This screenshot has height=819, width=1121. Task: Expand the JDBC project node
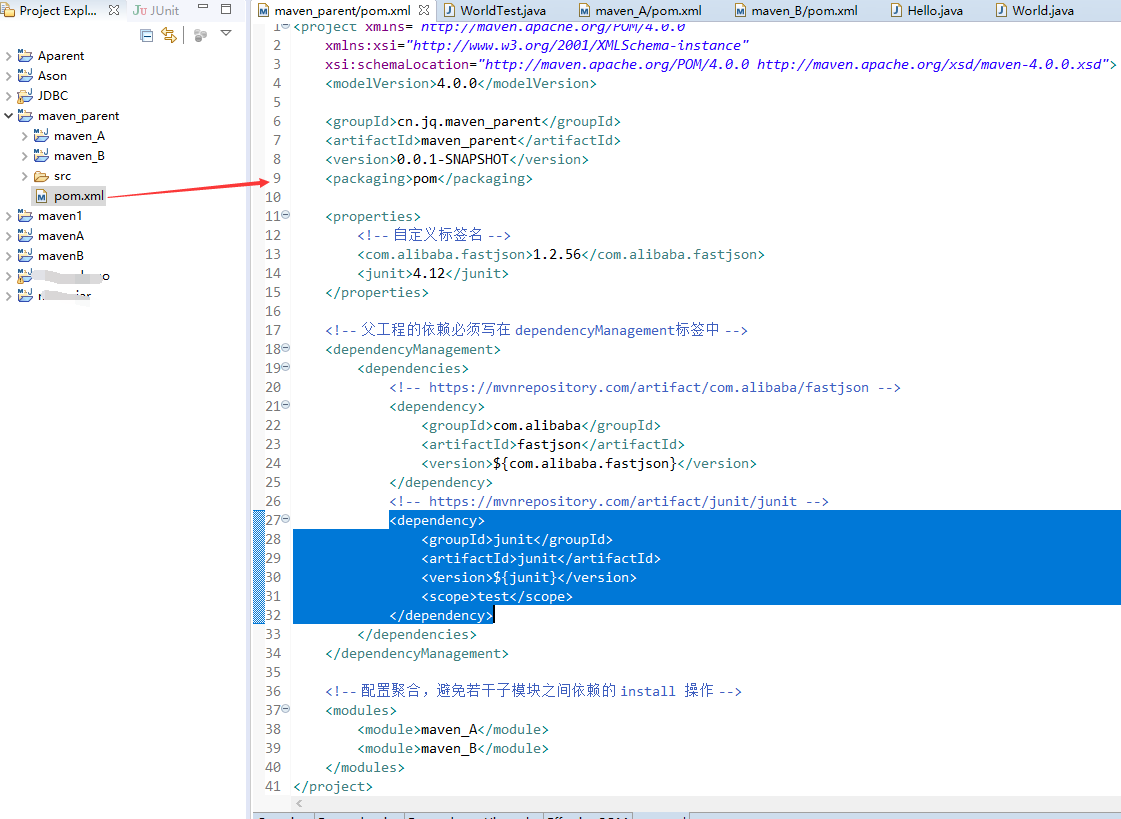(x=9, y=96)
